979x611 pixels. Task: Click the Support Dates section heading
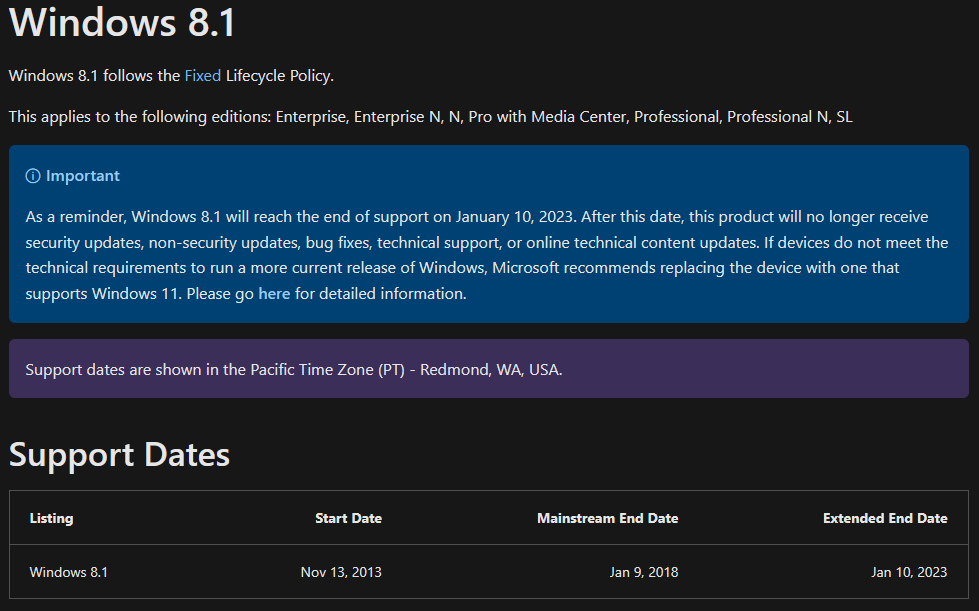[119, 455]
